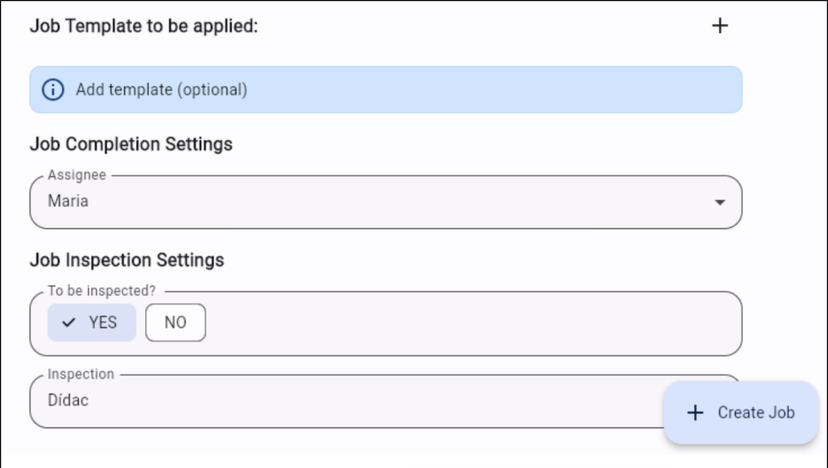Click the plus icon to add job template

click(720, 25)
